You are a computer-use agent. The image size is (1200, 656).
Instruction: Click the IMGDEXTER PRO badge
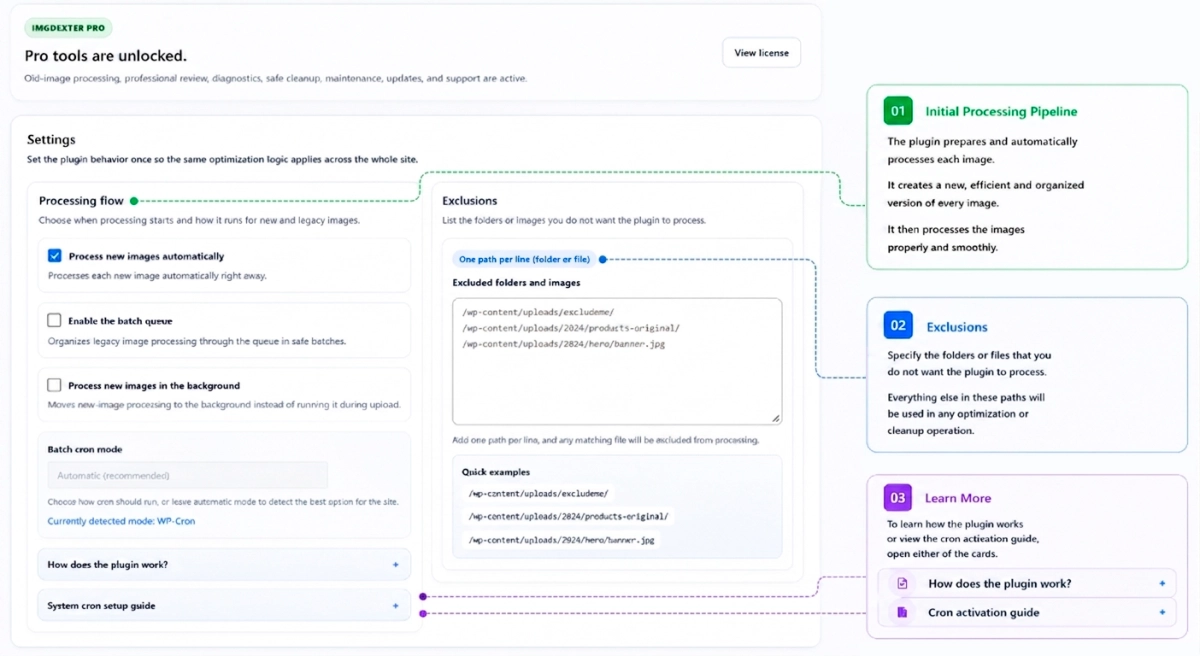click(x=68, y=28)
